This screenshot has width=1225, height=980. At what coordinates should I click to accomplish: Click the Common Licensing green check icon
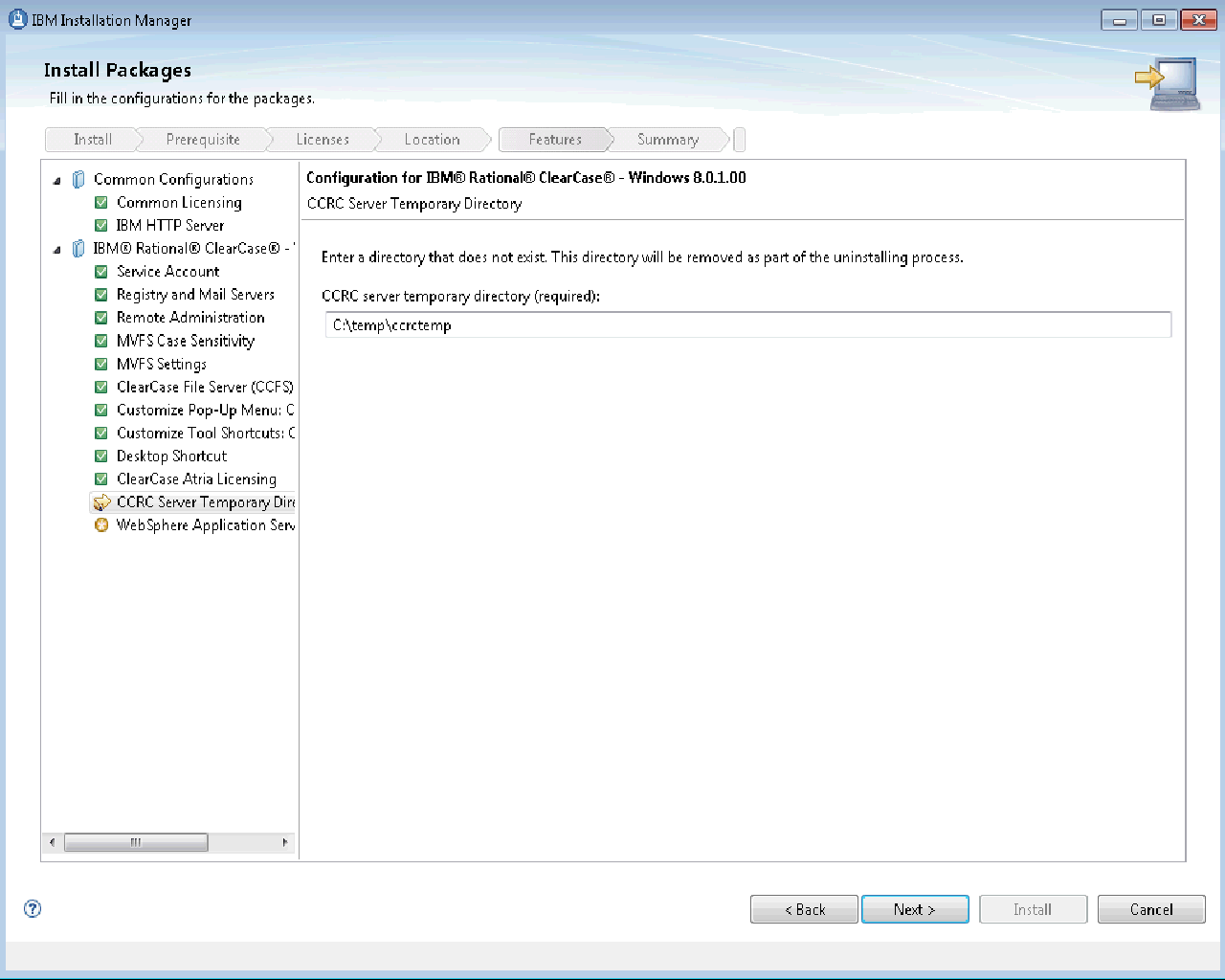click(x=101, y=202)
